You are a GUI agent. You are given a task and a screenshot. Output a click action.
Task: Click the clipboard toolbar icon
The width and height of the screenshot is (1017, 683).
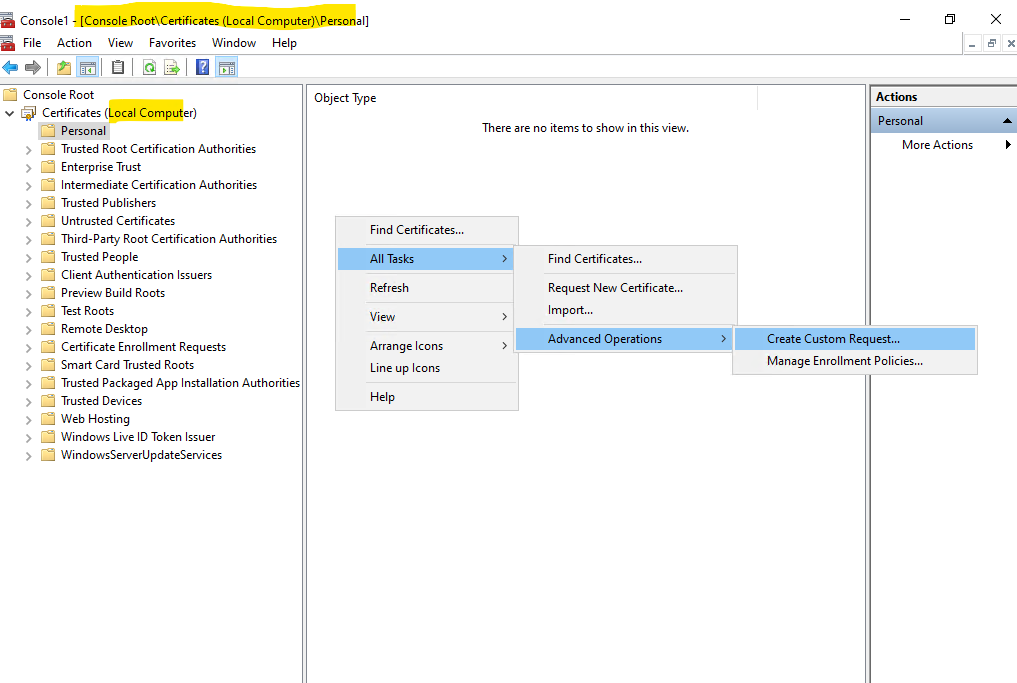click(x=118, y=67)
